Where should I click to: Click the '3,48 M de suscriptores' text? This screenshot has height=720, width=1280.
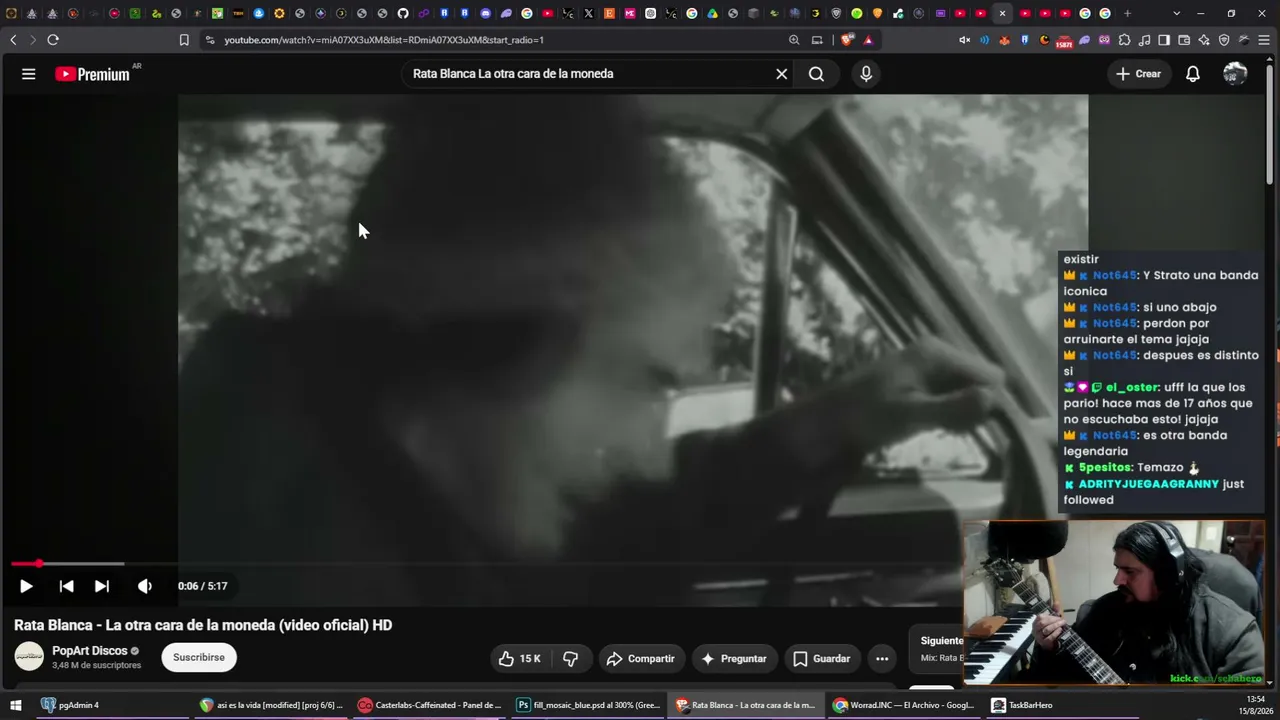96,666
